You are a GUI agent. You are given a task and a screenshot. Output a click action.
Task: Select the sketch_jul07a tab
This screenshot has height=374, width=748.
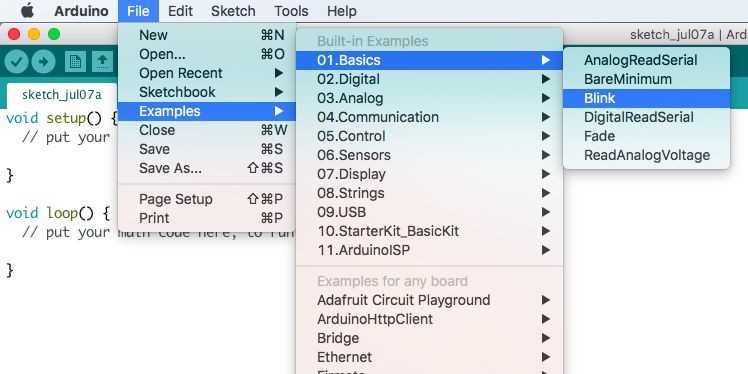point(62,95)
